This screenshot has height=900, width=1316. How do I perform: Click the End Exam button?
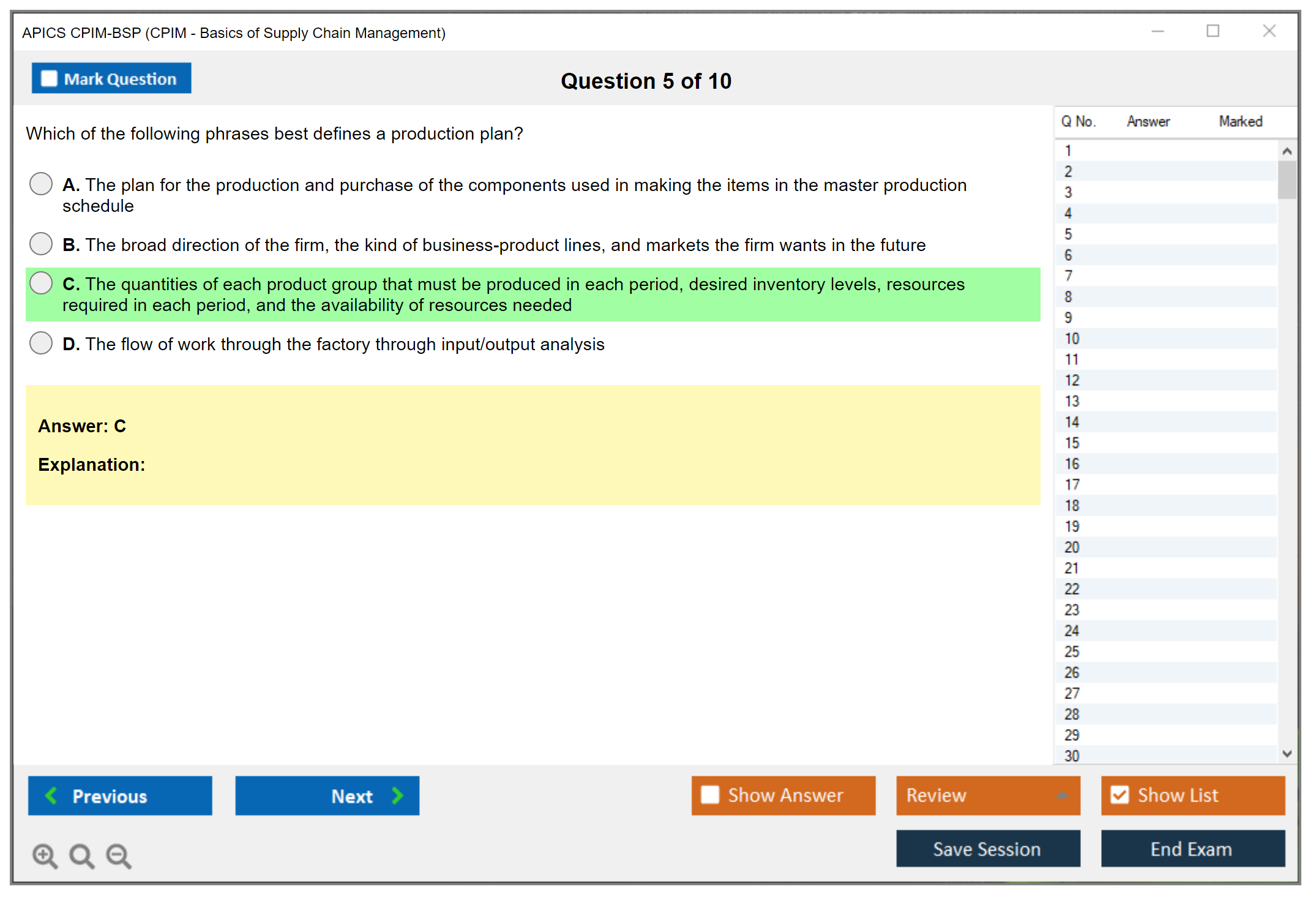(1192, 849)
